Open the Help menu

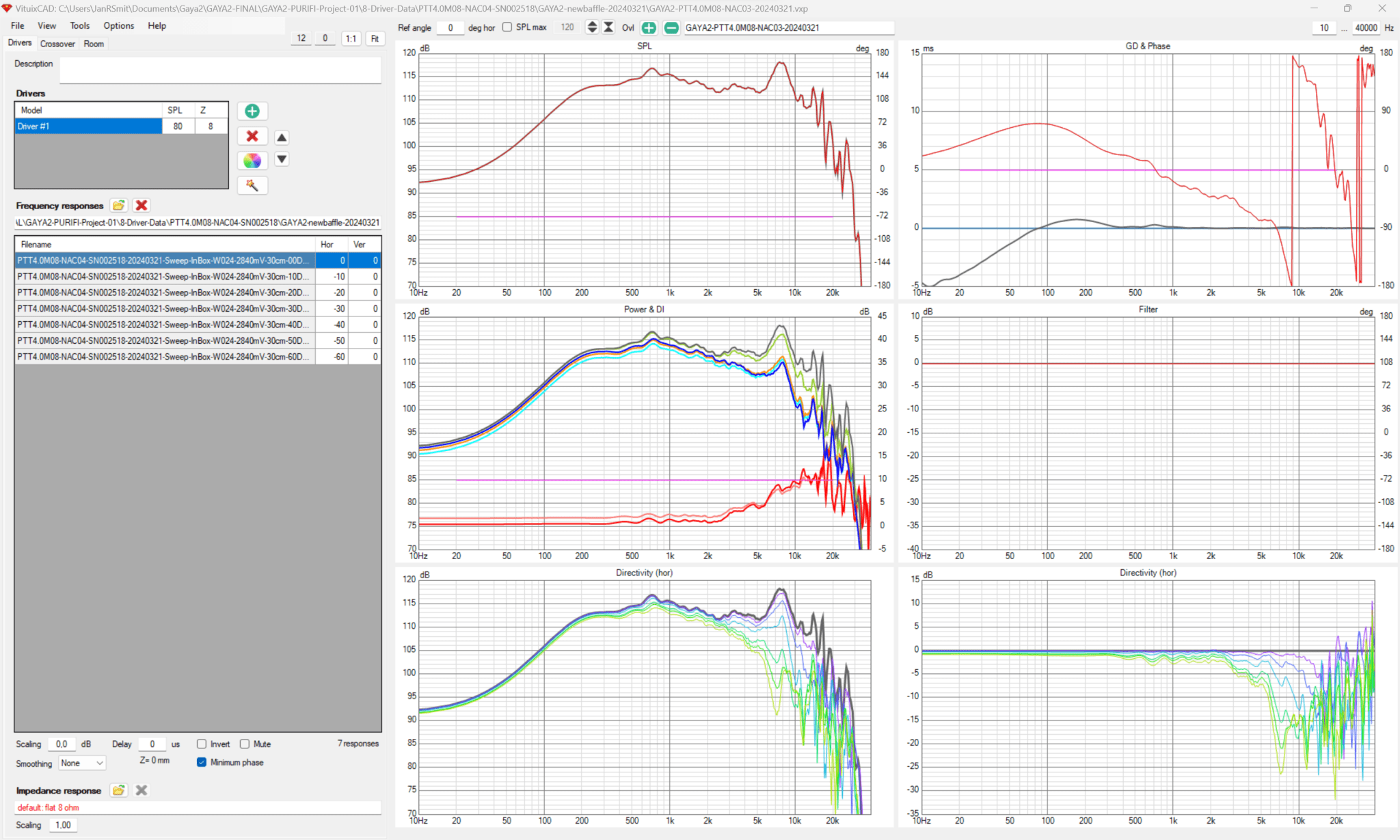pyautogui.click(x=157, y=25)
